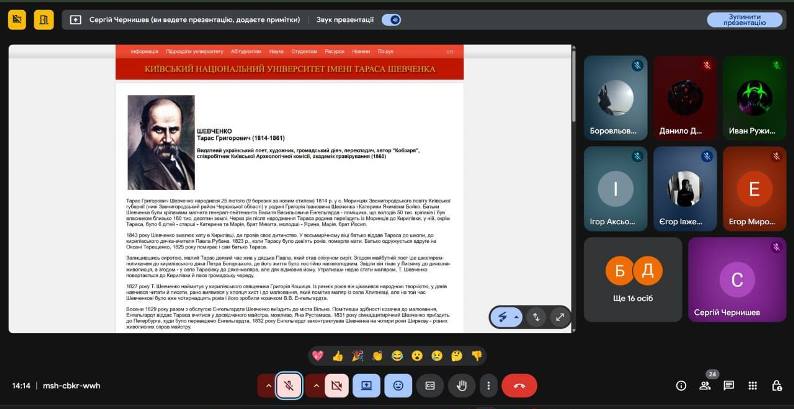Select Єгор Ієже participant tile
Viewport: 794px width, 409px height.
685,189
